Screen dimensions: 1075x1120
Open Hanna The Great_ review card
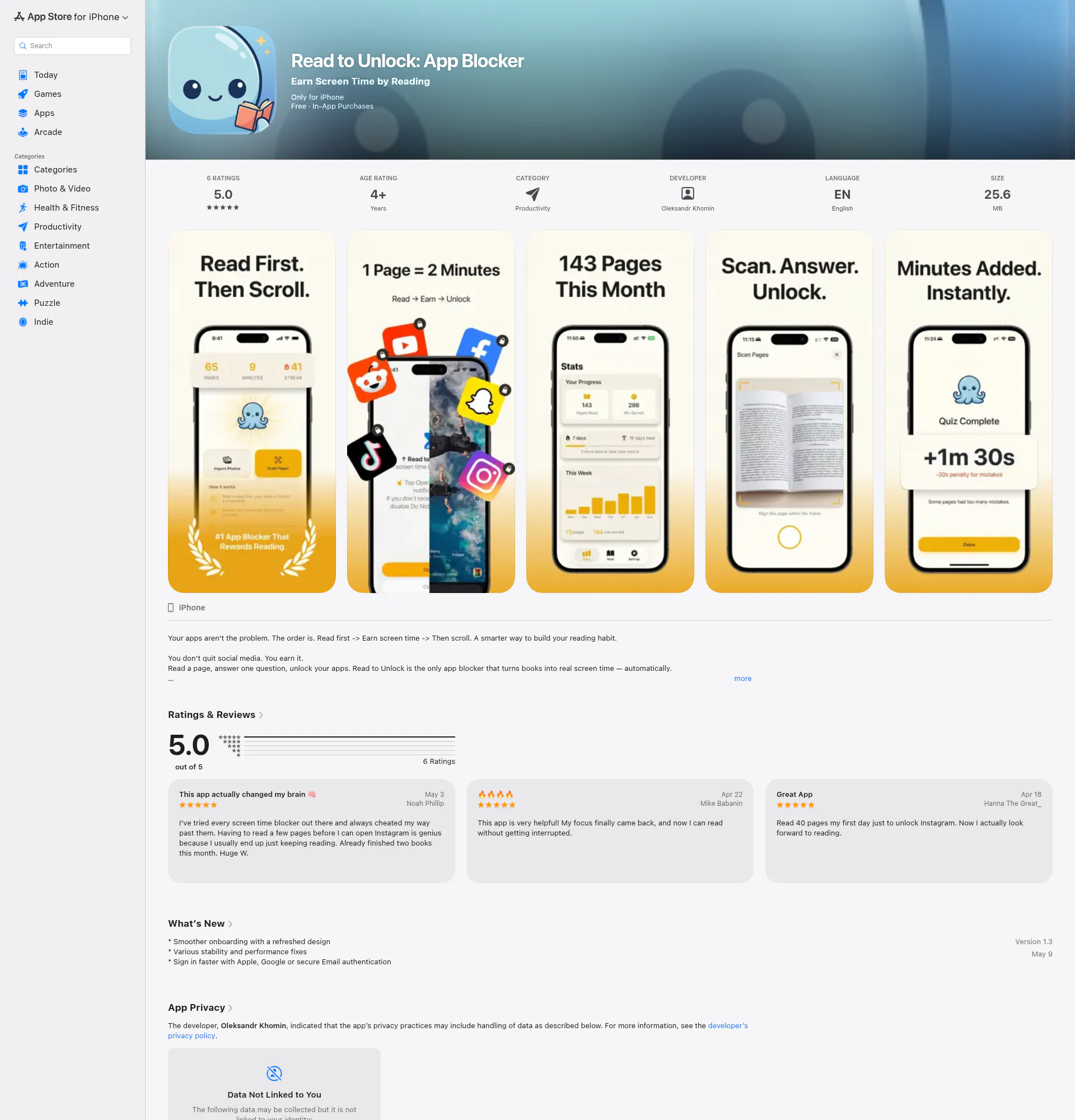click(909, 831)
